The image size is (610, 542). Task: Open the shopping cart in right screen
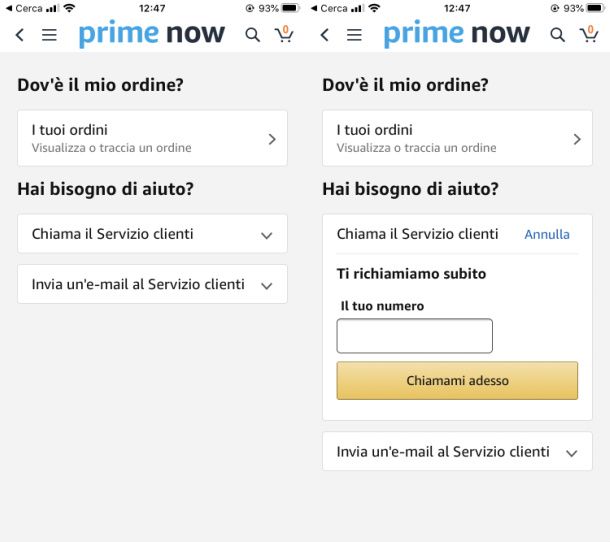589,35
